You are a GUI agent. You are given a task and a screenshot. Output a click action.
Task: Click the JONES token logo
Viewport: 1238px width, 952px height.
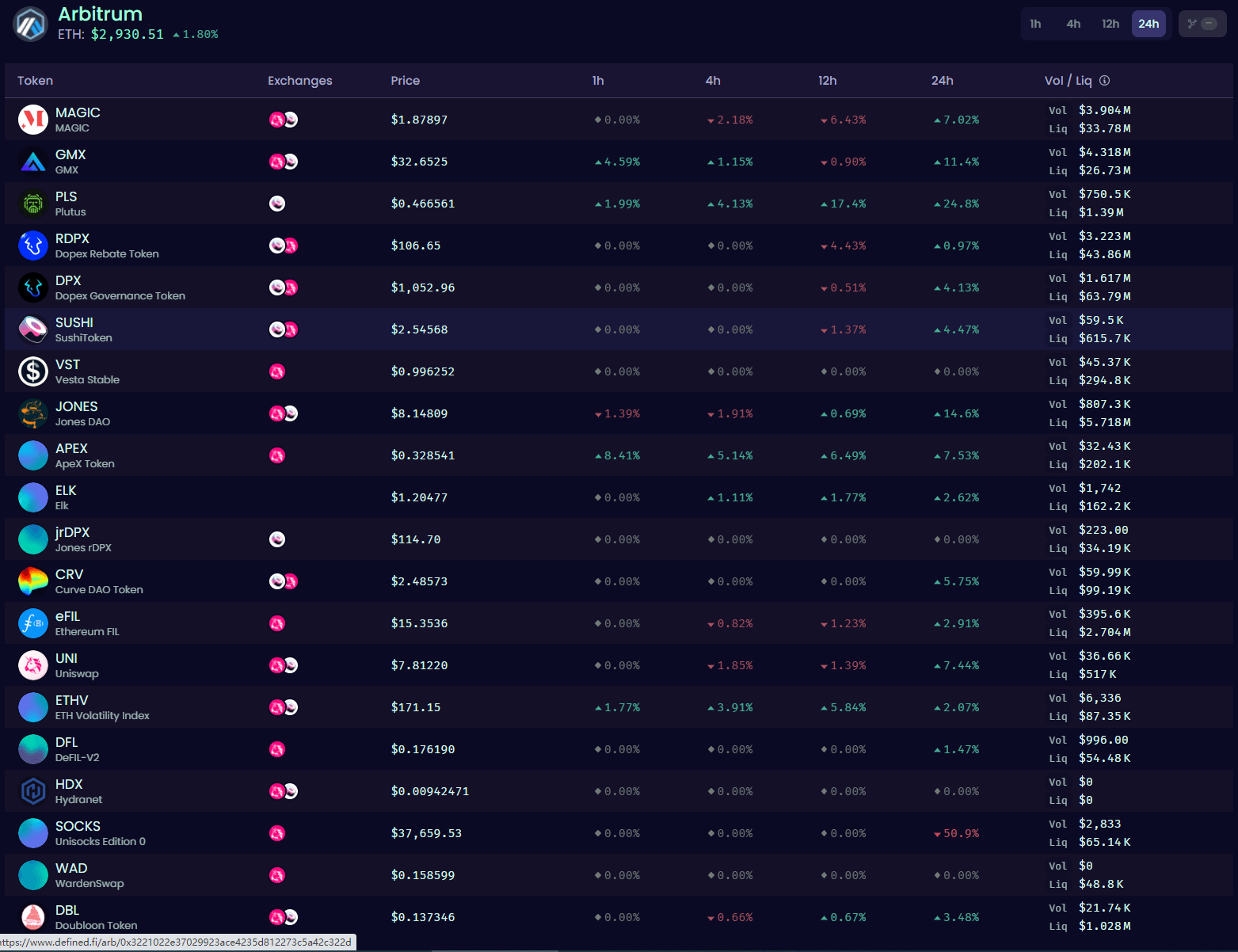click(x=33, y=413)
